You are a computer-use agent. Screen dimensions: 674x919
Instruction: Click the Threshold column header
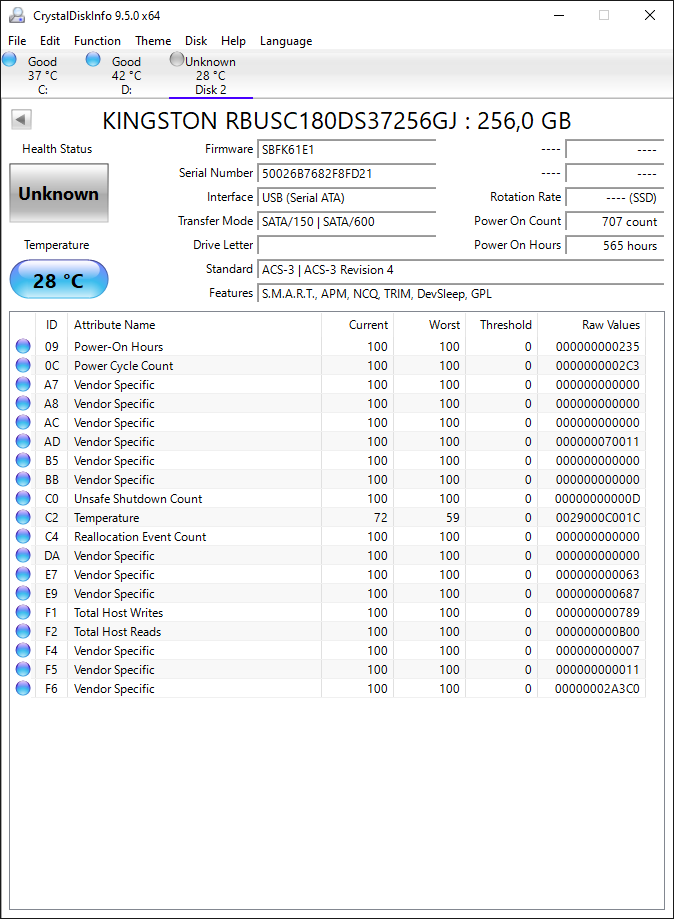[x=502, y=325]
